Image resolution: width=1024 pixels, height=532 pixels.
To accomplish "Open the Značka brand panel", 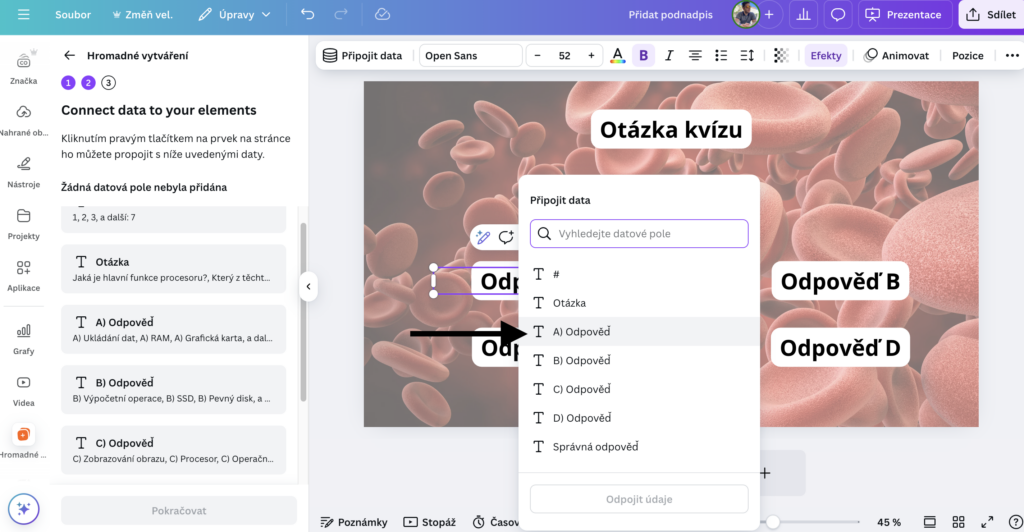I will click(24, 67).
